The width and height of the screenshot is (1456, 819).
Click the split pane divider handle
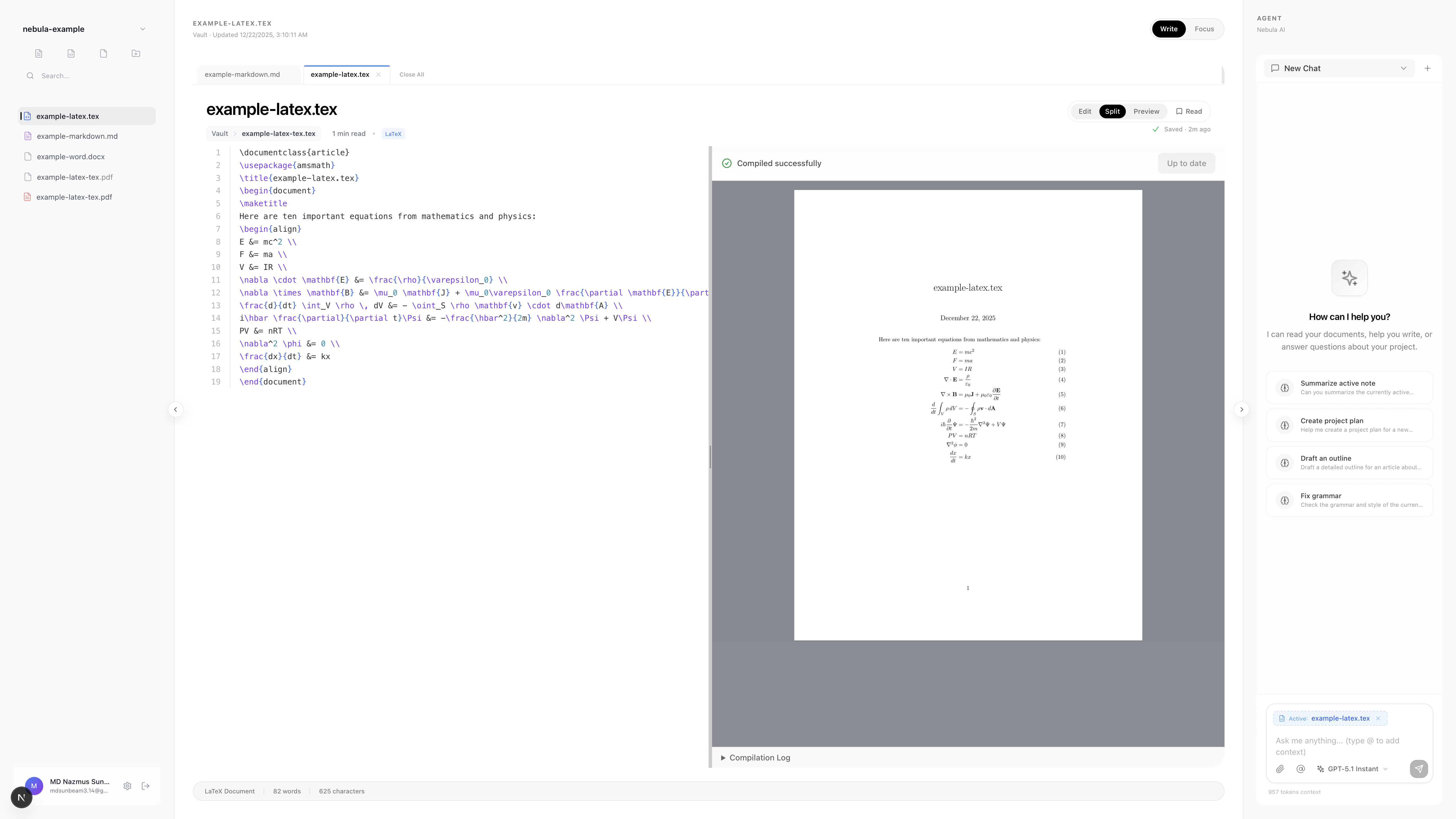pos(710,457)
